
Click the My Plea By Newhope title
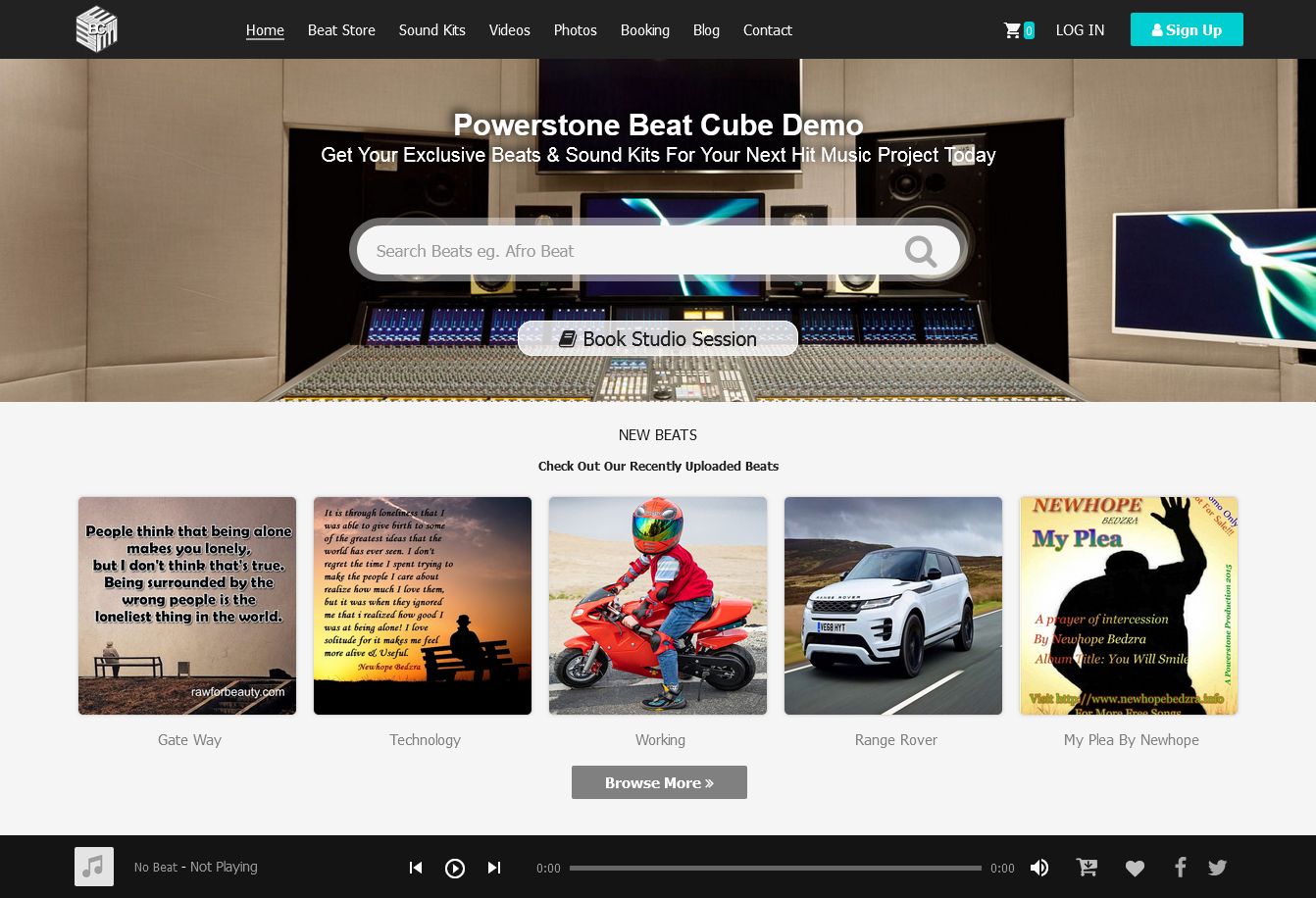(x=1132, y=740)
